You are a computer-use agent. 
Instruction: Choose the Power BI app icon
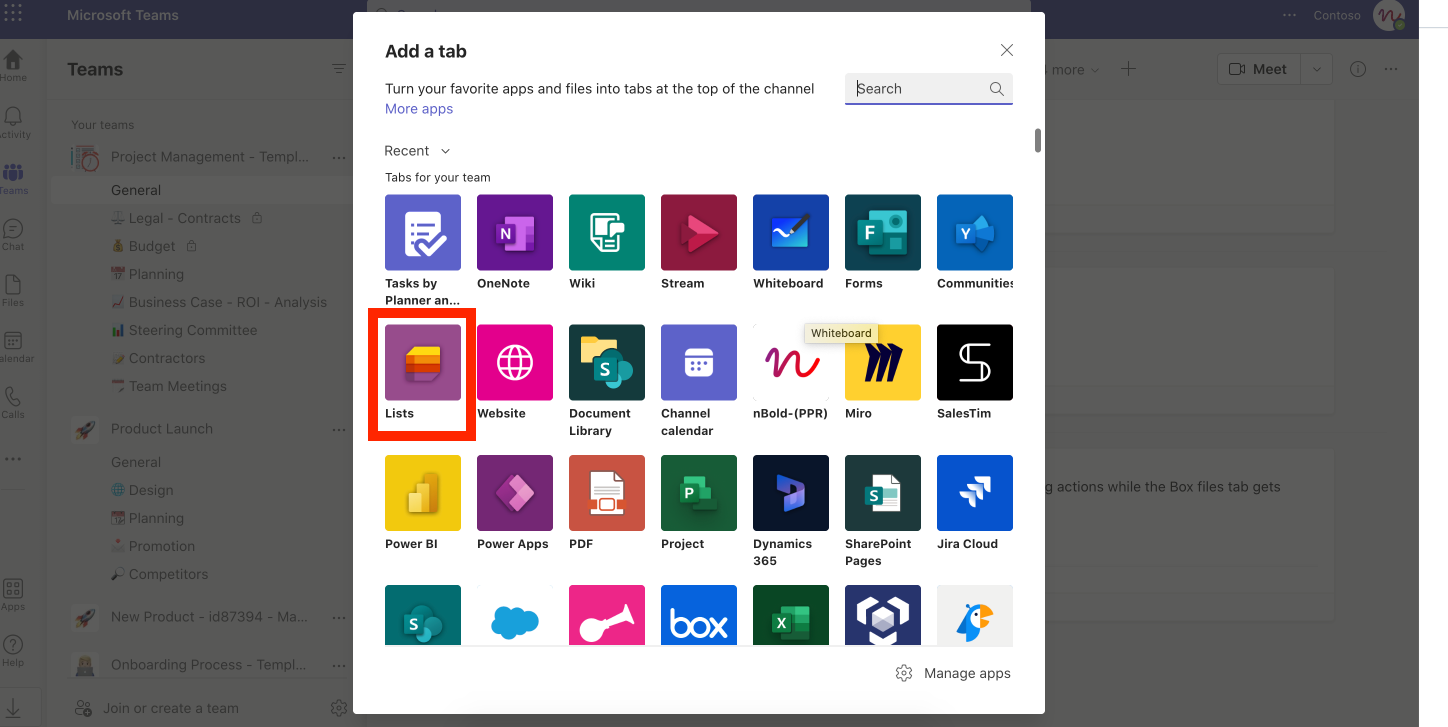click(x=423, y=493)
